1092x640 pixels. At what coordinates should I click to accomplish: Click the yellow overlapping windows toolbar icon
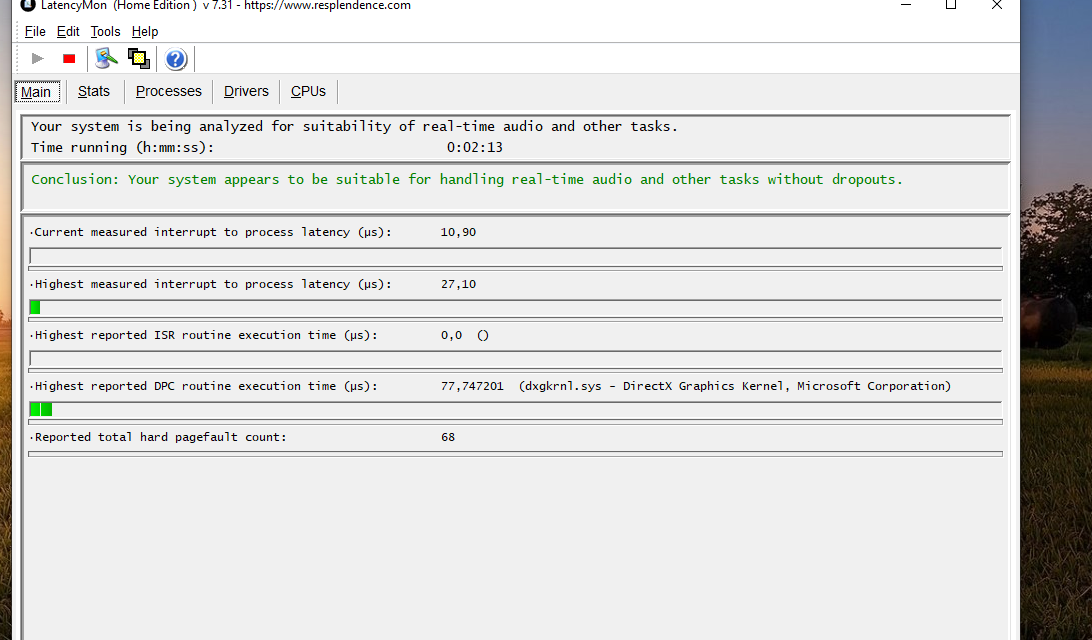coord(139,58)
